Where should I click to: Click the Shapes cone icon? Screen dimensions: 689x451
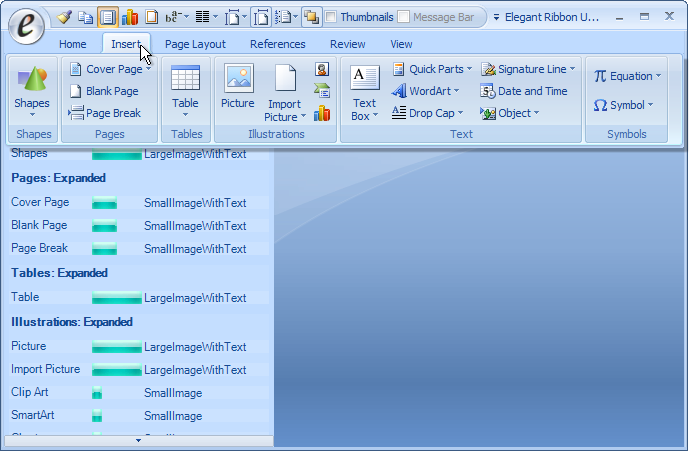point(33,79)
